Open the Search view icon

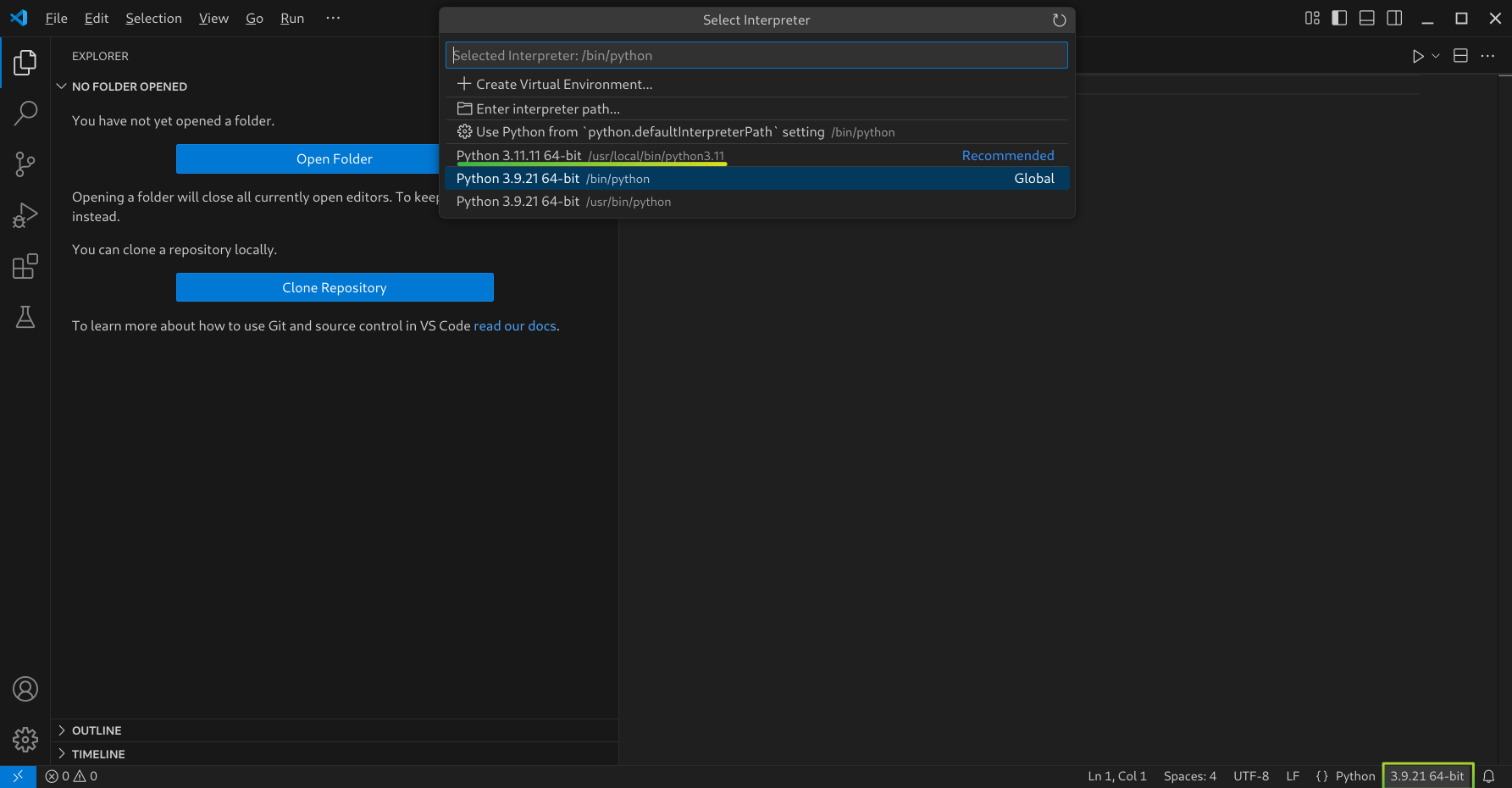tap(25, 113)
